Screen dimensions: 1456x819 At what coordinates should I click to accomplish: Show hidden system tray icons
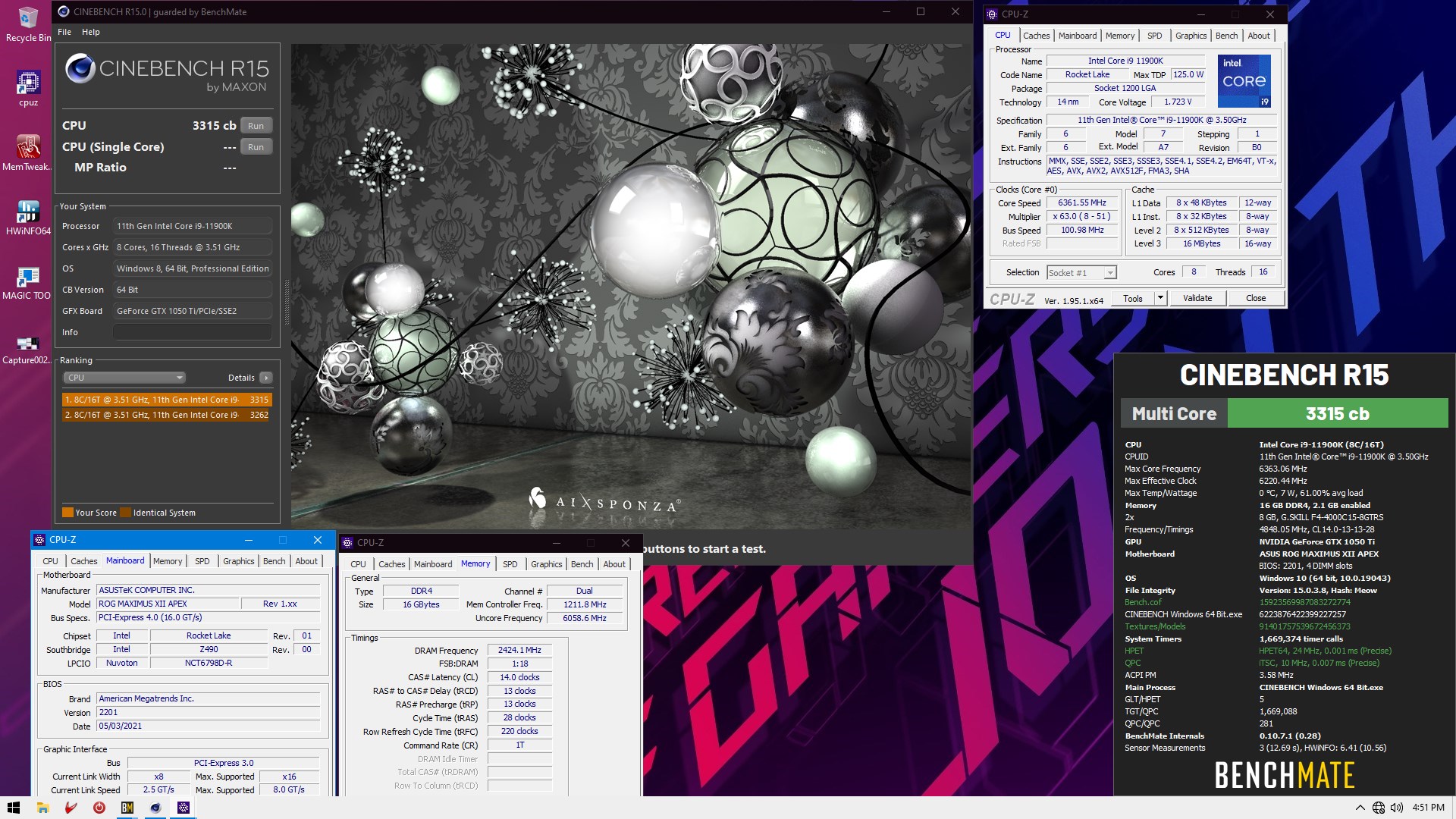pos(1360,808)
